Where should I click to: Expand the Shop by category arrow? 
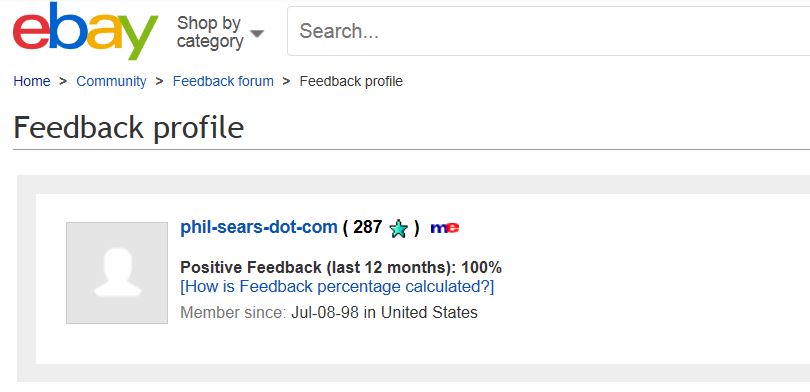point(257,33)
